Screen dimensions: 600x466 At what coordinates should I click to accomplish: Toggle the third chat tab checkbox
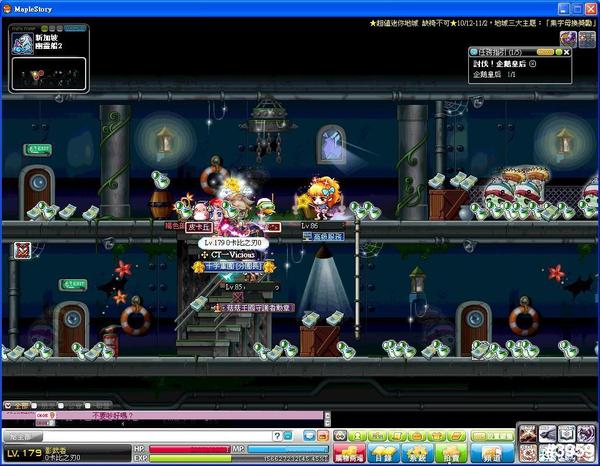[60, 406]
